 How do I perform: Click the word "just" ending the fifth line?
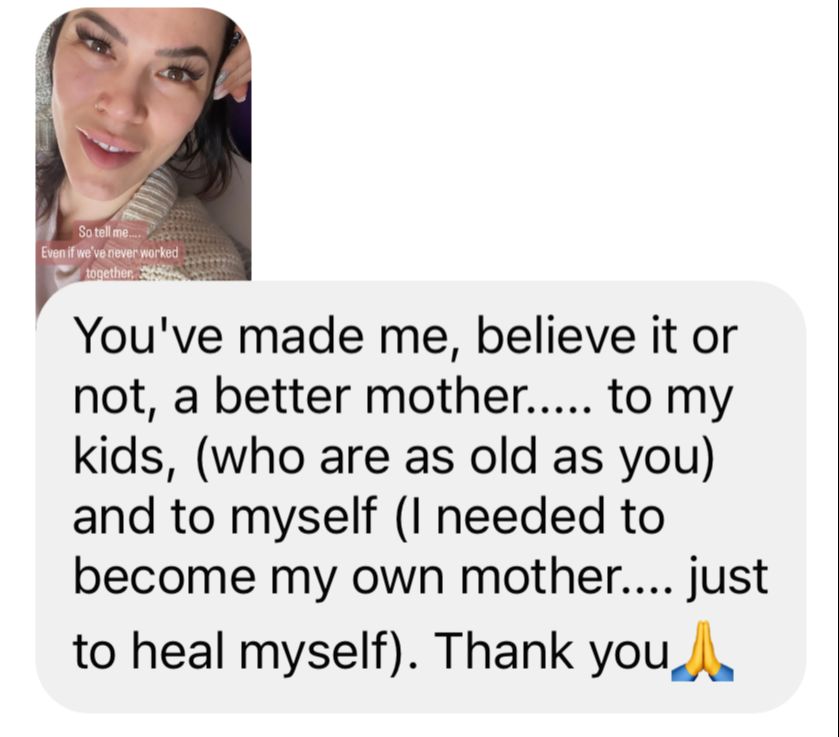(727, 577)
